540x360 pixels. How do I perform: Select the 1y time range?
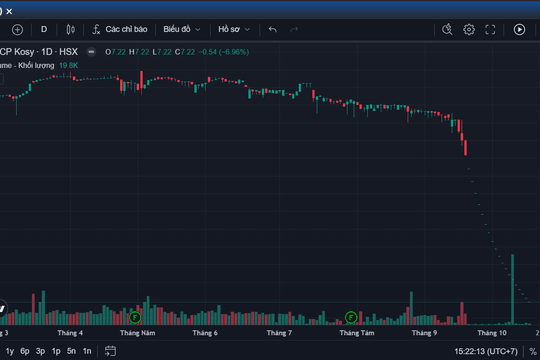coord(10,351)
